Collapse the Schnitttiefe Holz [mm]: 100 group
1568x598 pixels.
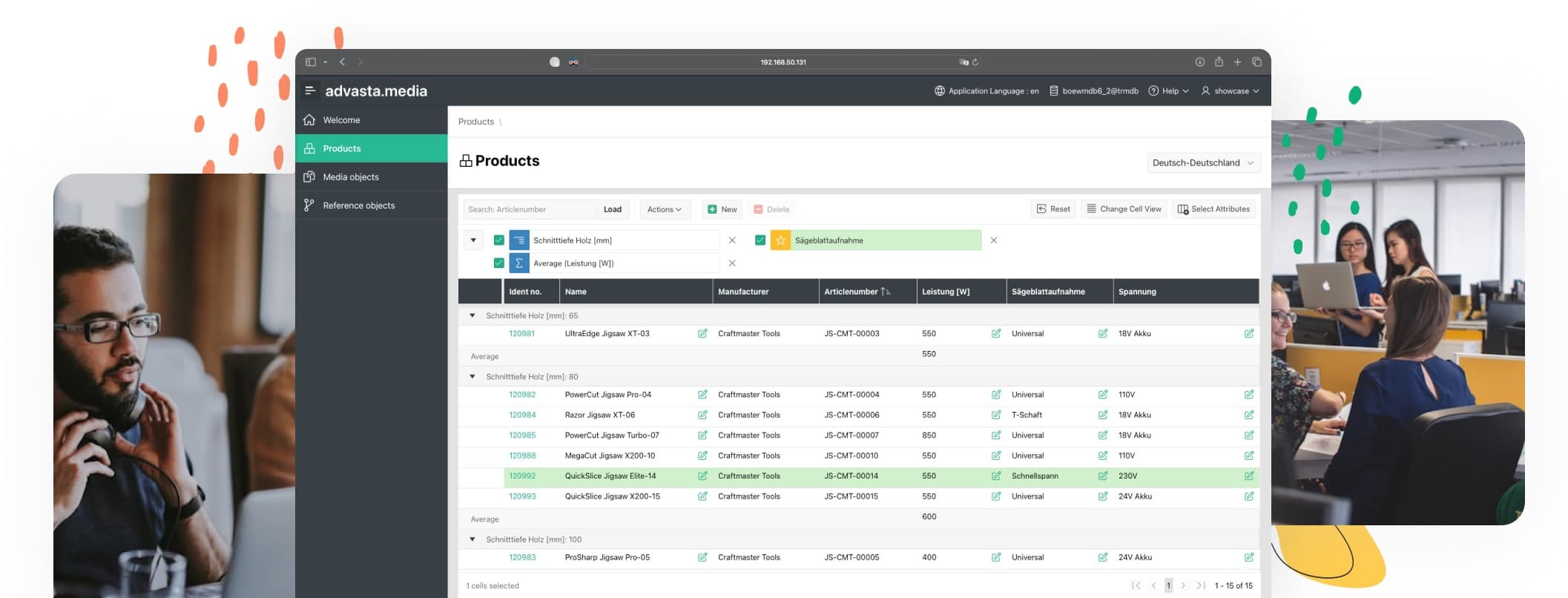click(472, 539)
